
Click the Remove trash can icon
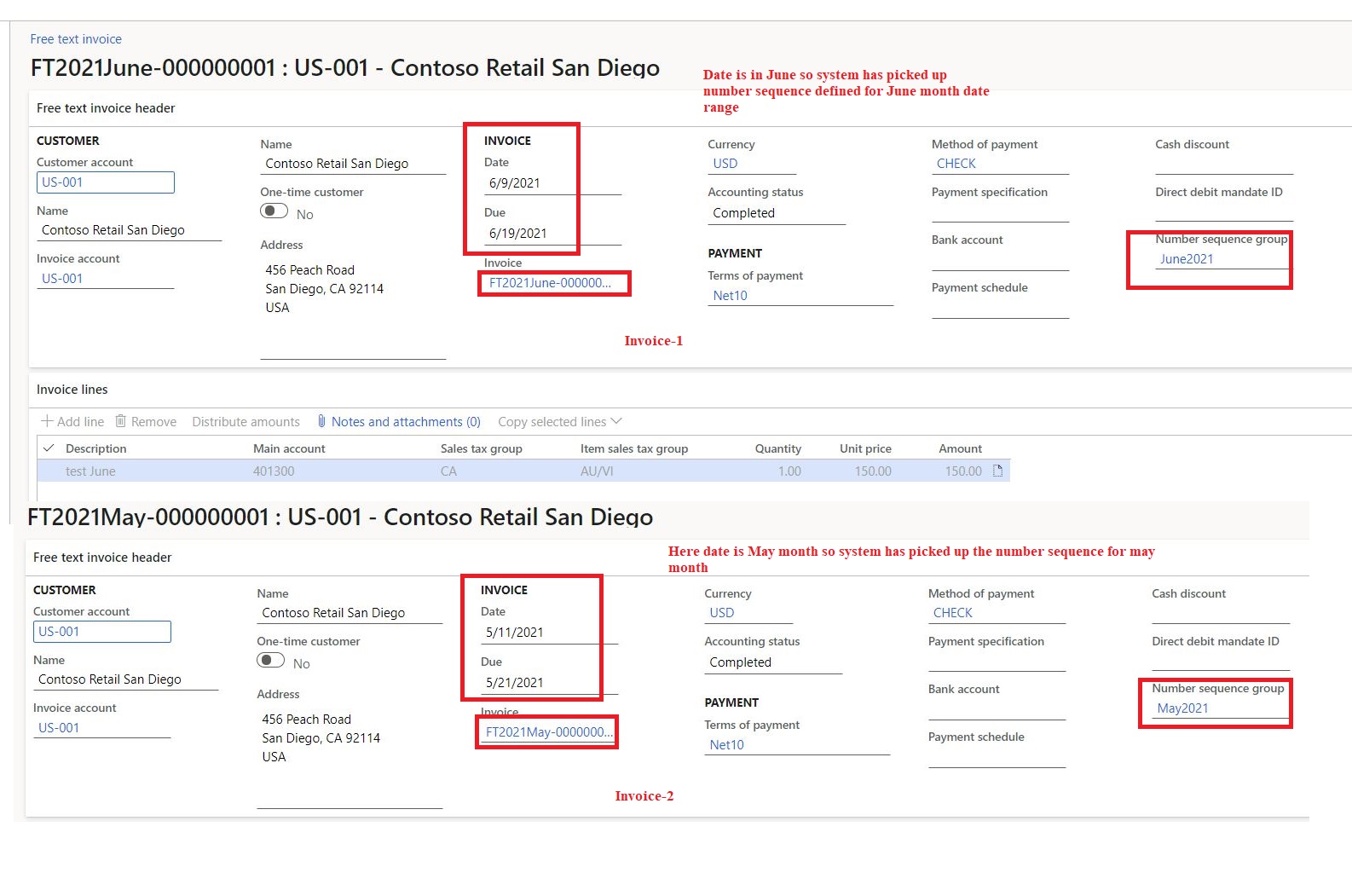click(121, 421)
